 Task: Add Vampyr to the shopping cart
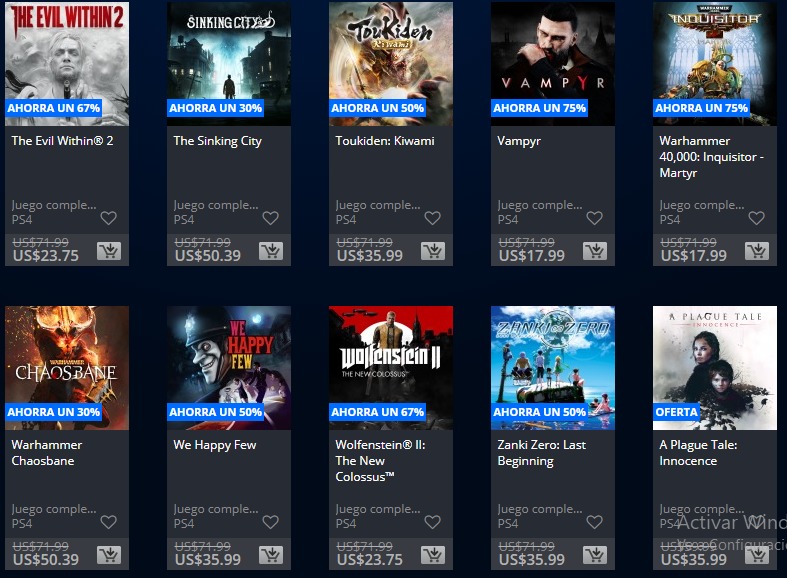coord(595,251)
